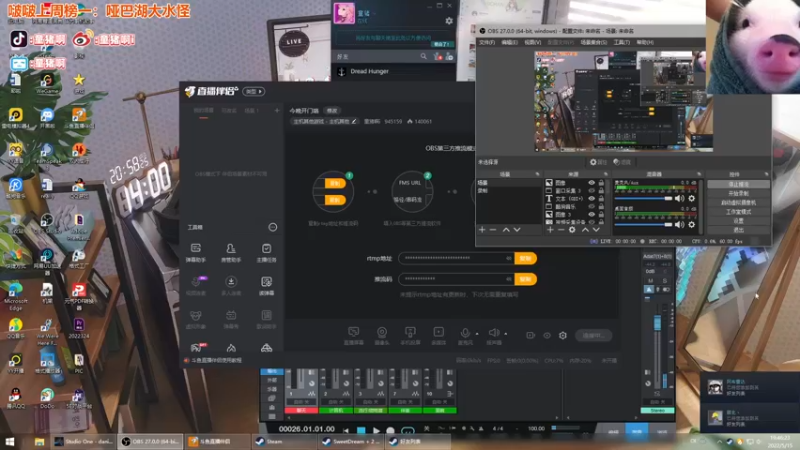Pop out the OBS mixer dock
This screenshot has width=800, height=450.
point(699,174)
